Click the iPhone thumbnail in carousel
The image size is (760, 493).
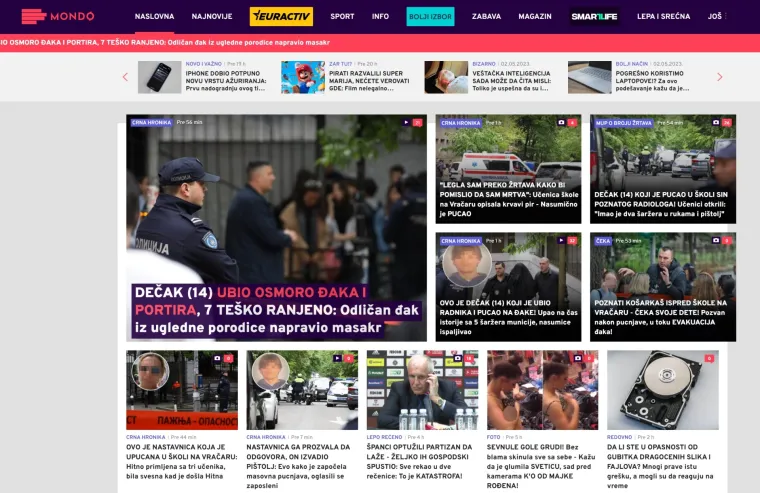159,77
